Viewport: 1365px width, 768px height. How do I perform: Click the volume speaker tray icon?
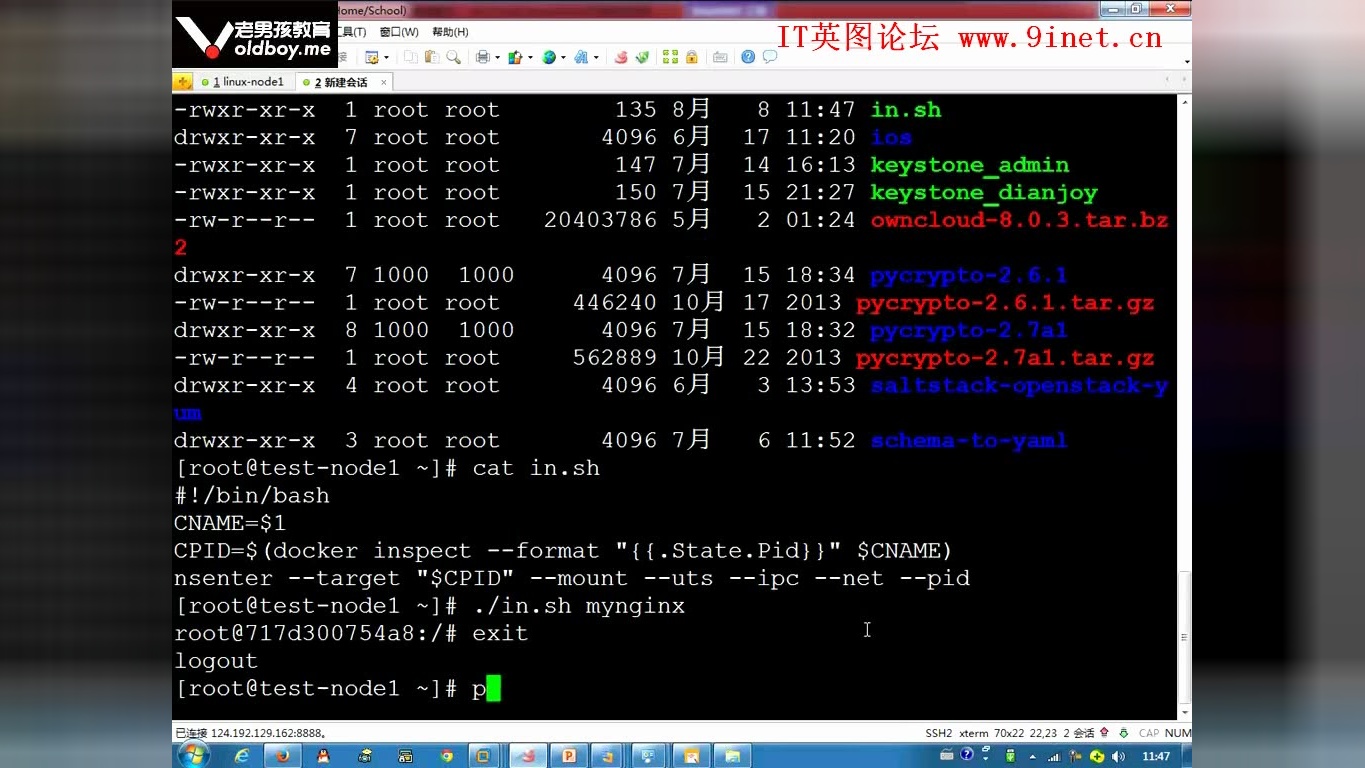tap(1118, 756)
